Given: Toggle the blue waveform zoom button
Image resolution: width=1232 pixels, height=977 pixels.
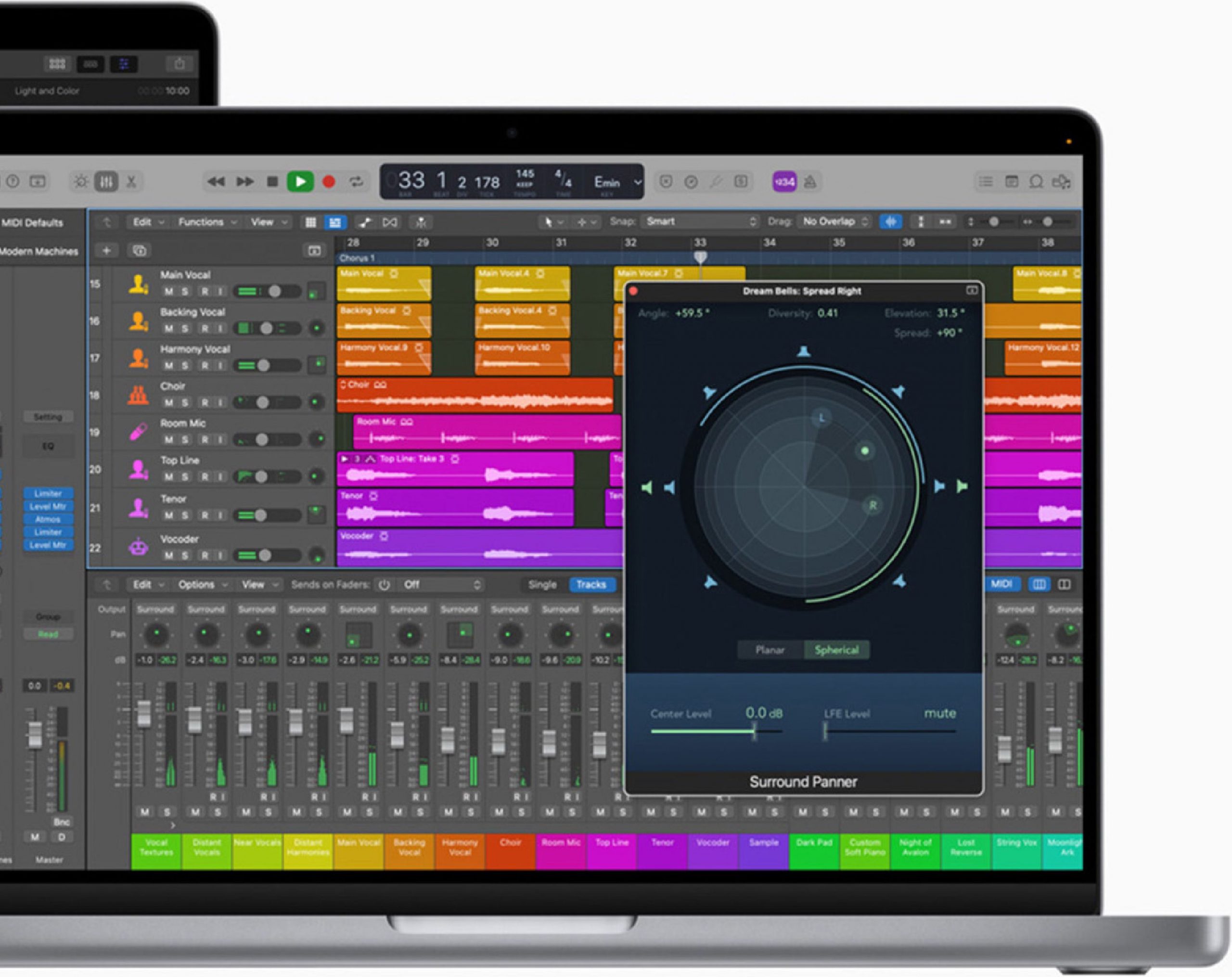Looking at the screenshot, I should click(890, 221).
